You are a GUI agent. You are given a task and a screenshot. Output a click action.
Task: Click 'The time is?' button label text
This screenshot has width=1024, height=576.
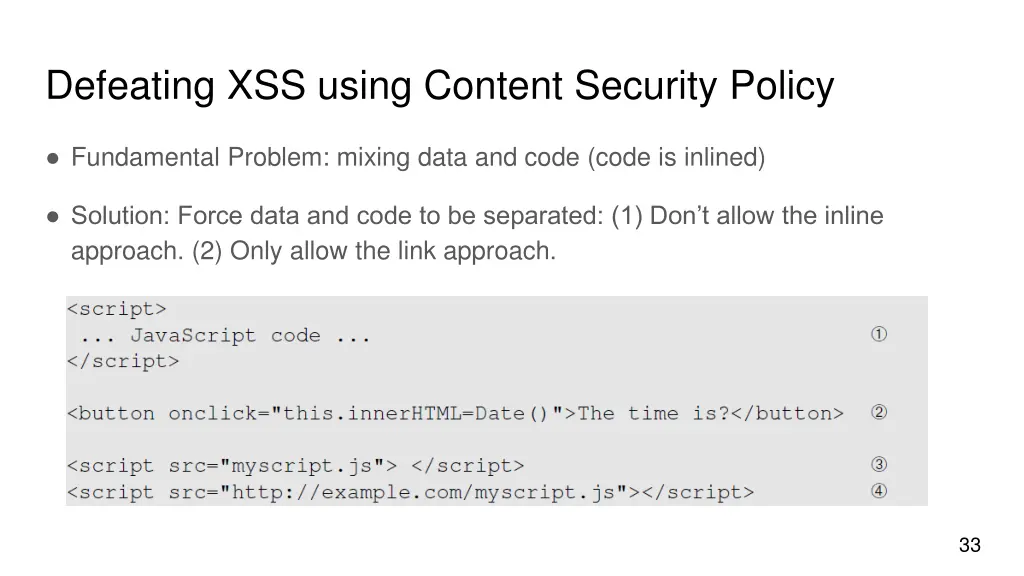654,414
